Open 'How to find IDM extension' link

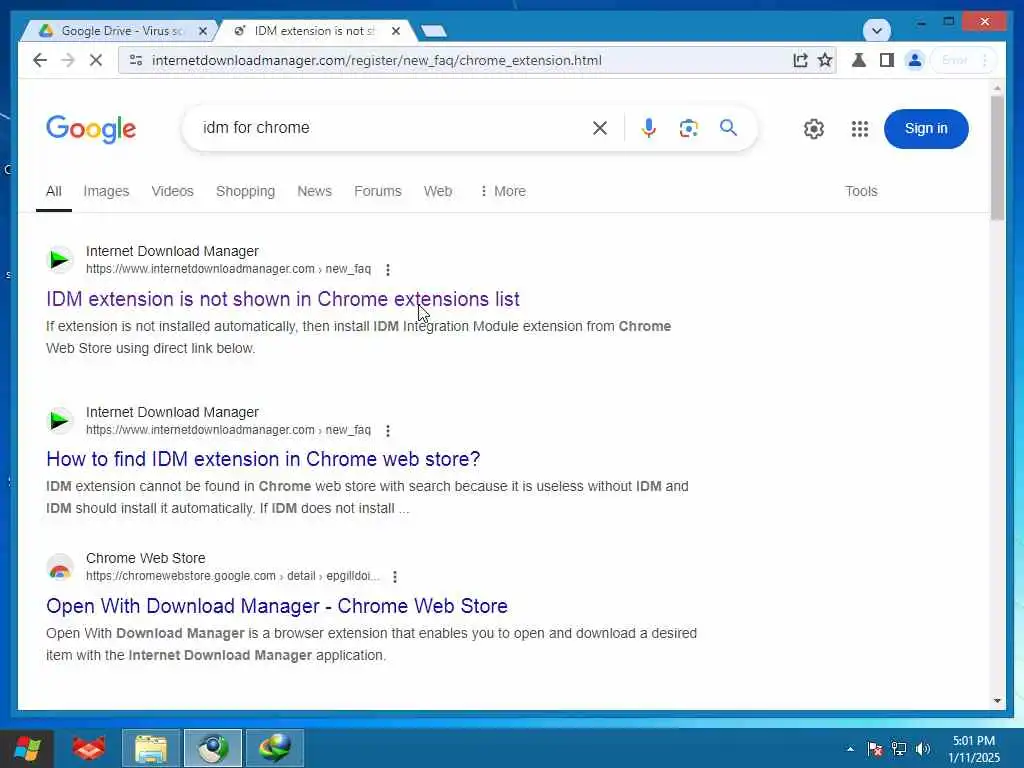click(263, 459)
